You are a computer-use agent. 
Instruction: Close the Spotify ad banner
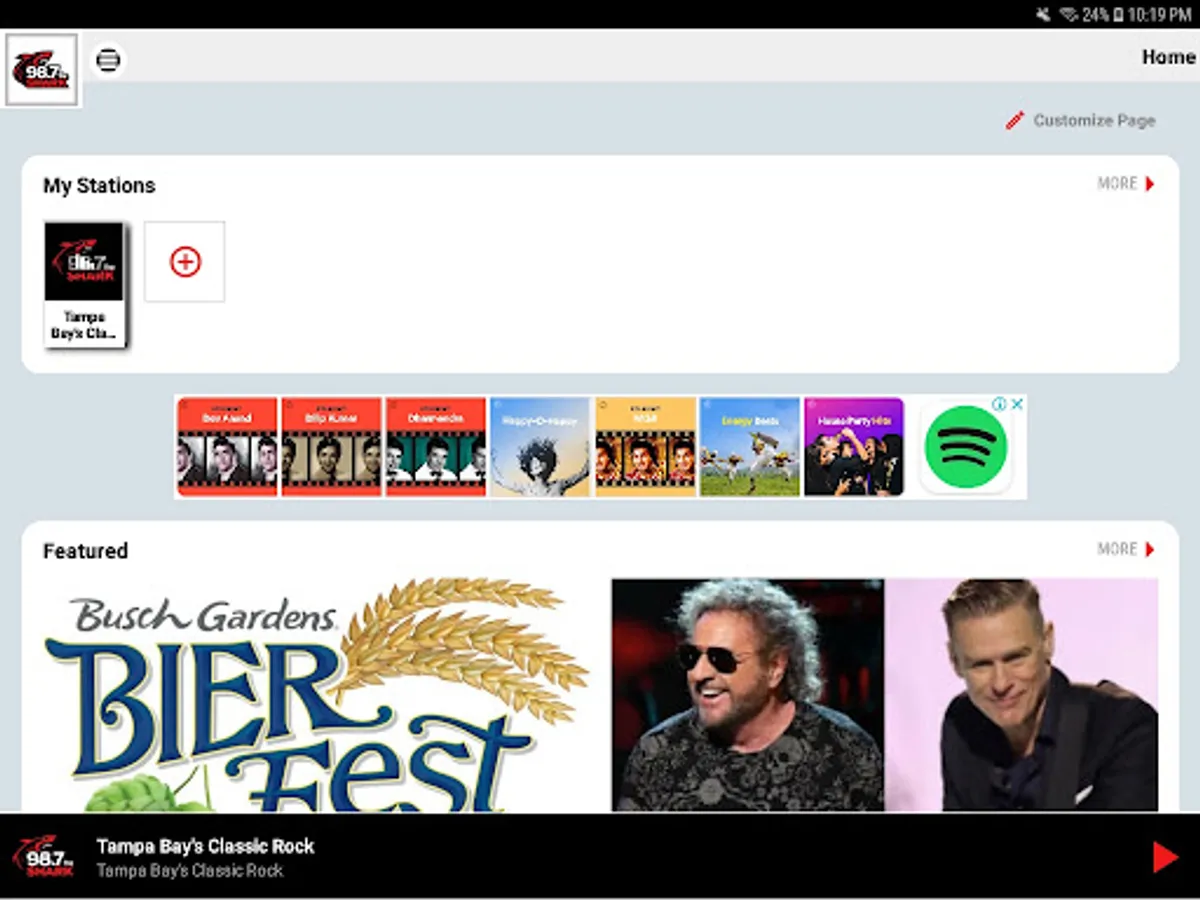[x=1017, y=404]
